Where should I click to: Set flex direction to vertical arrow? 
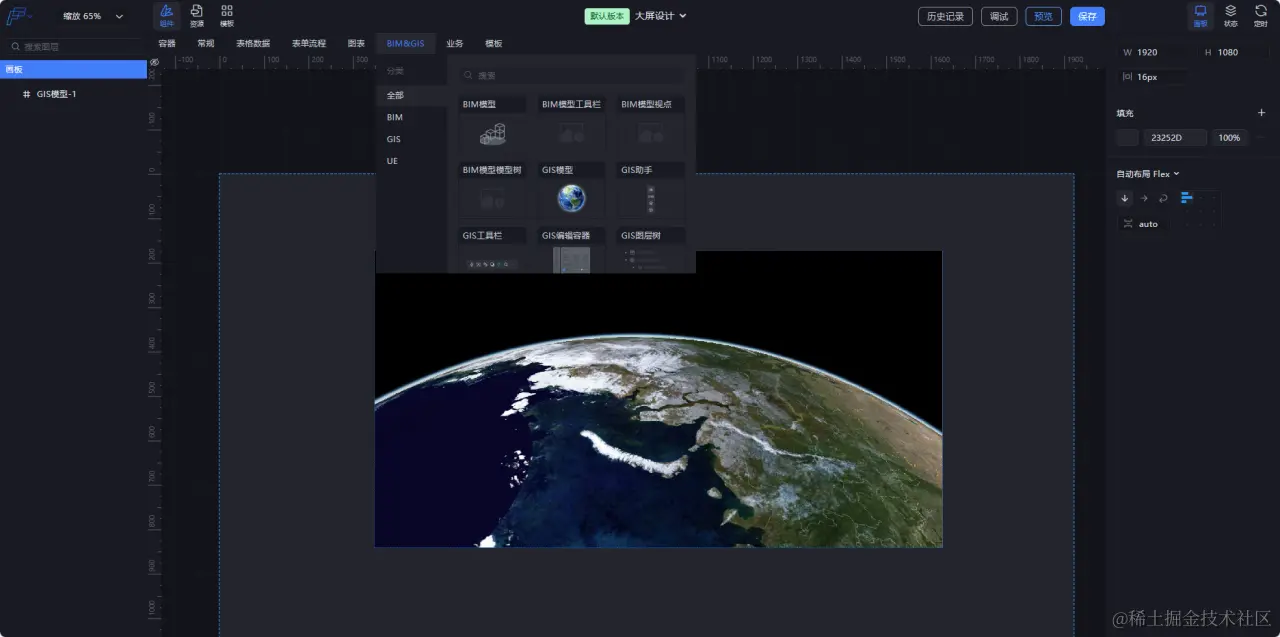tap(1125, 198)
